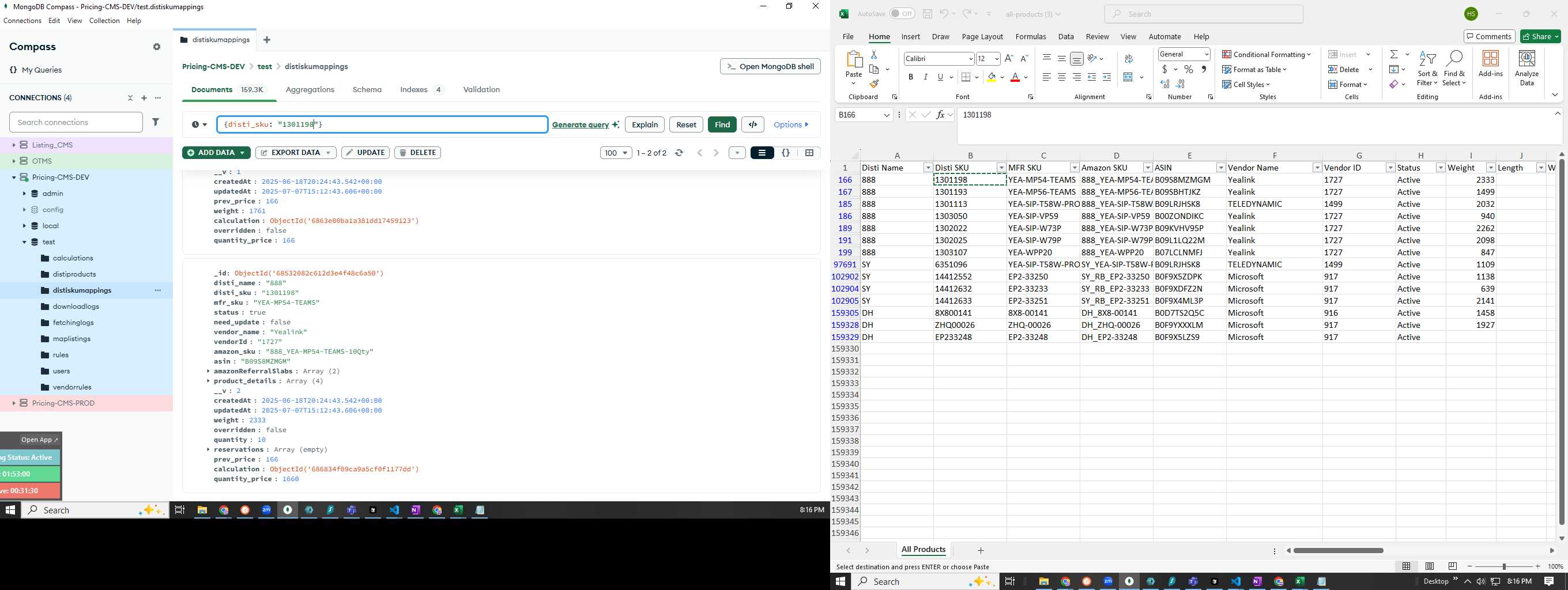
Task: Select the distiproducts collection
Action: (74, 274)
